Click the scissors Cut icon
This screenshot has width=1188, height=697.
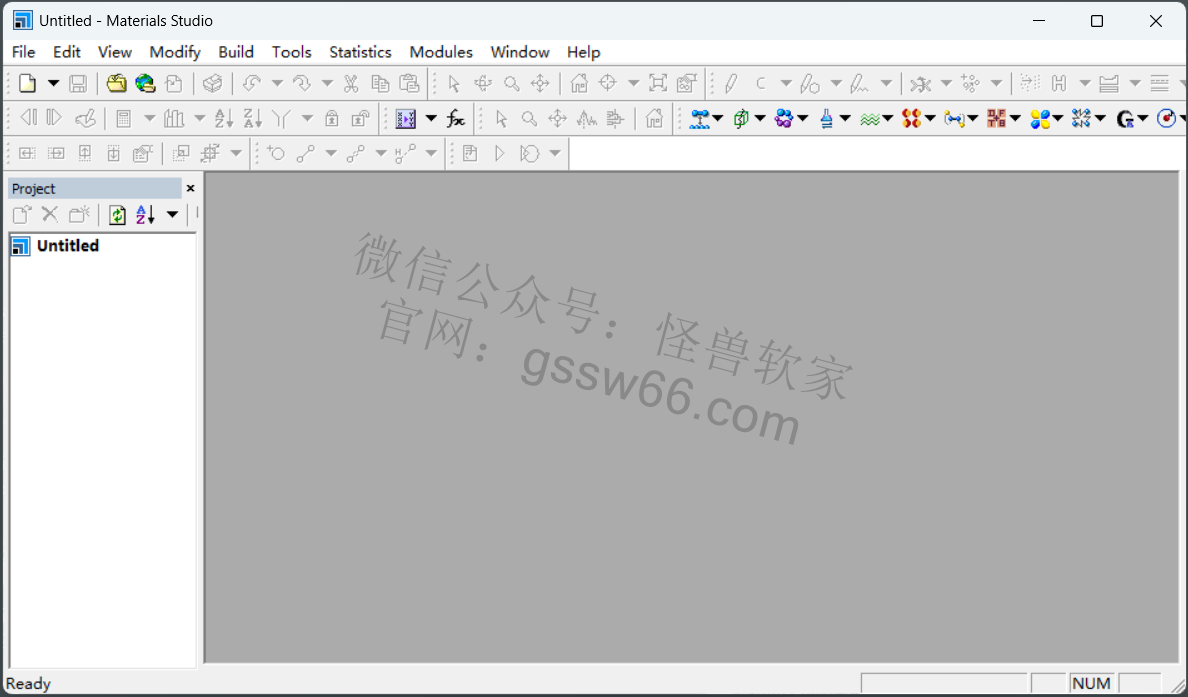(351, 83)
